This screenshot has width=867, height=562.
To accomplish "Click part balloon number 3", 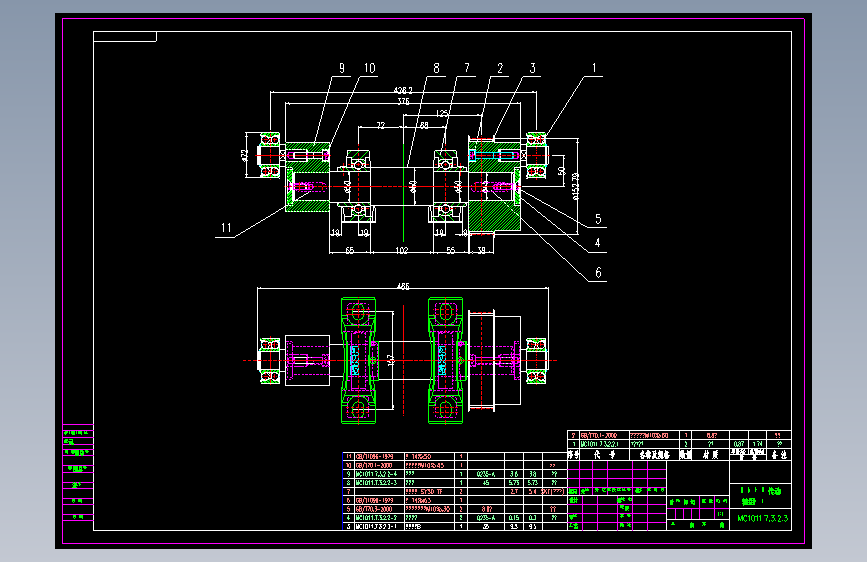I will (x=532, y=68).
